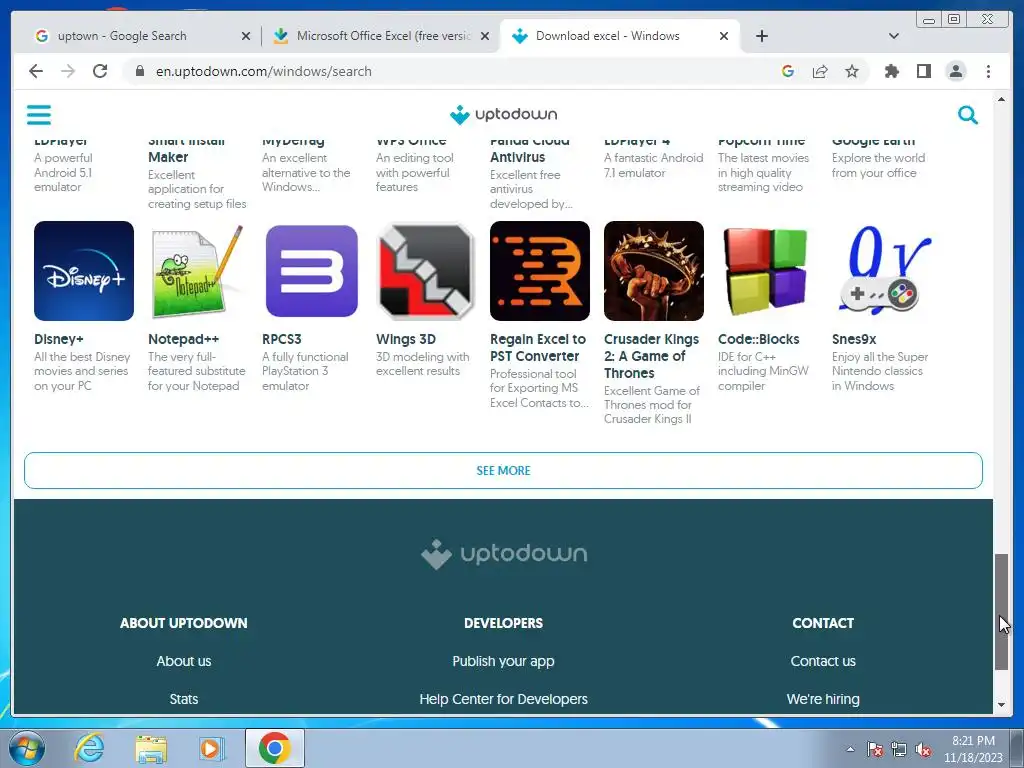Image resolution: width=1024 pixels, height=768 pixels.
Task: Click the muted volume tray icon
Action: (x=923, y=750)
